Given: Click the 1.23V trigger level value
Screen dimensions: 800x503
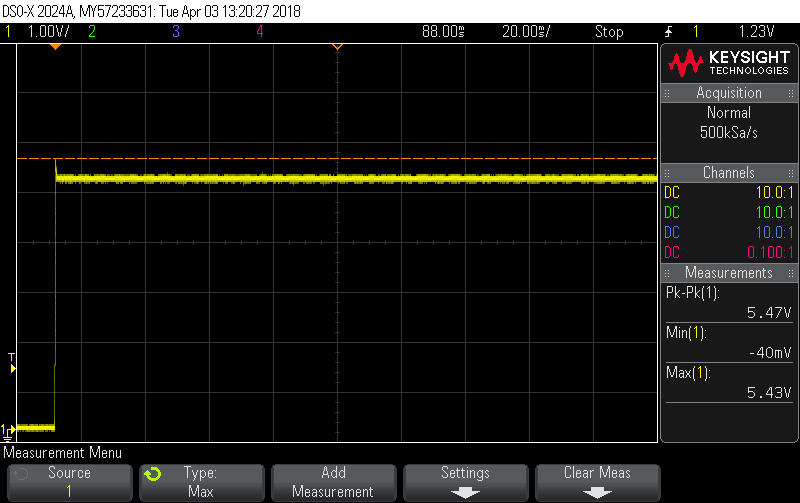Looking at the screenshot, I should pos(757,32).
